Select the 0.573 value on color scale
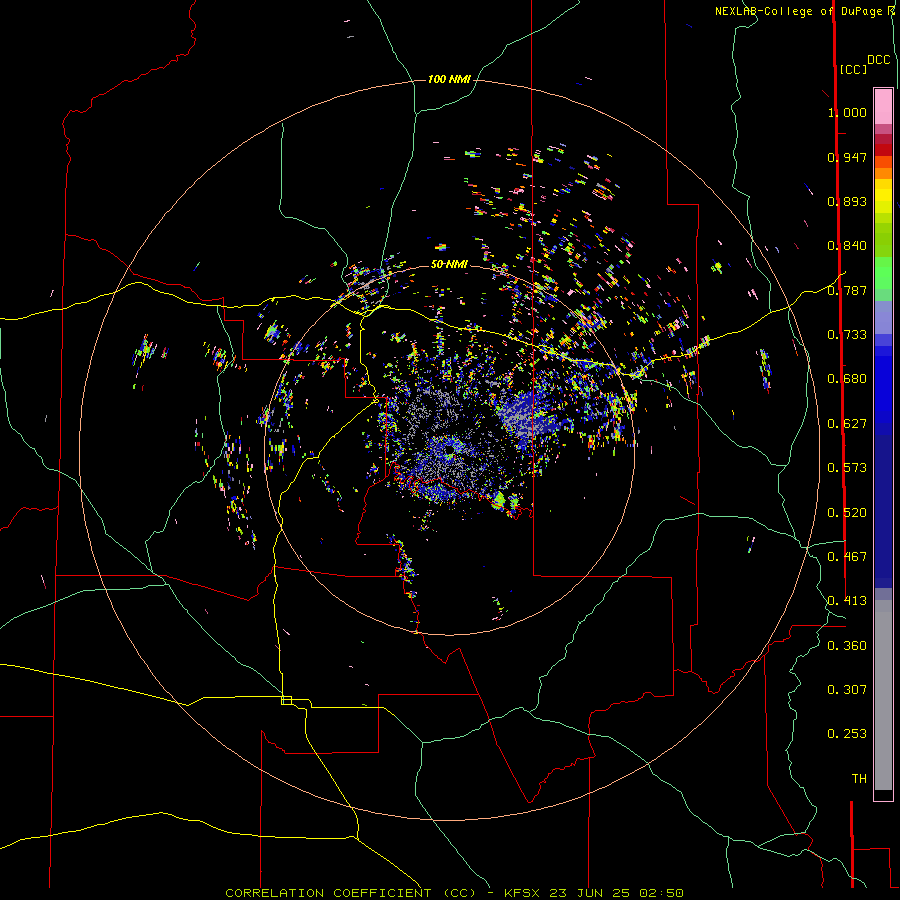This screenshot has width=900, height=900. tap(847, 468)
